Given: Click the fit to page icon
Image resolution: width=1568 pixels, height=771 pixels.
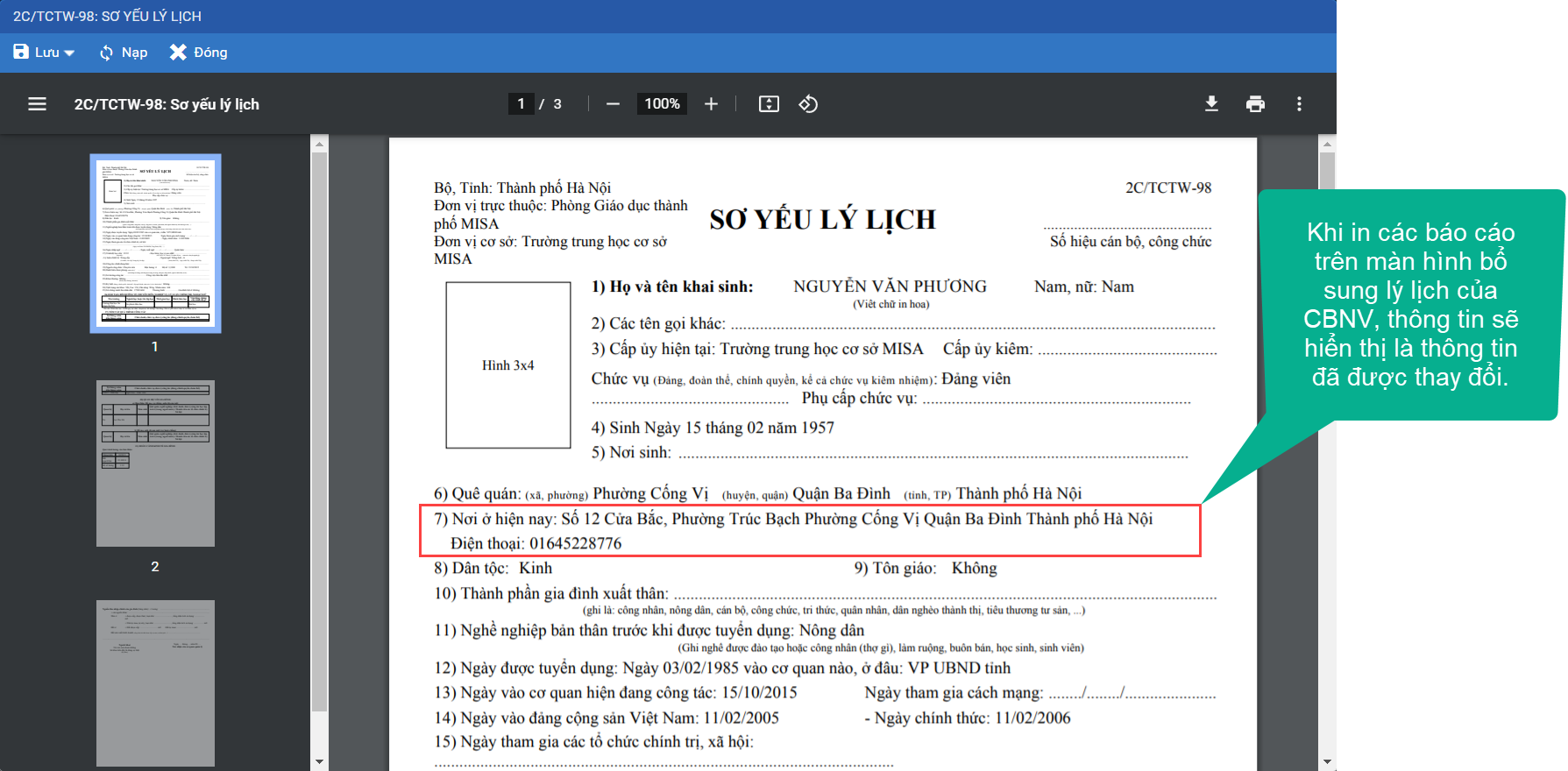Looking at the screenshot, I should tap(769, 104).
